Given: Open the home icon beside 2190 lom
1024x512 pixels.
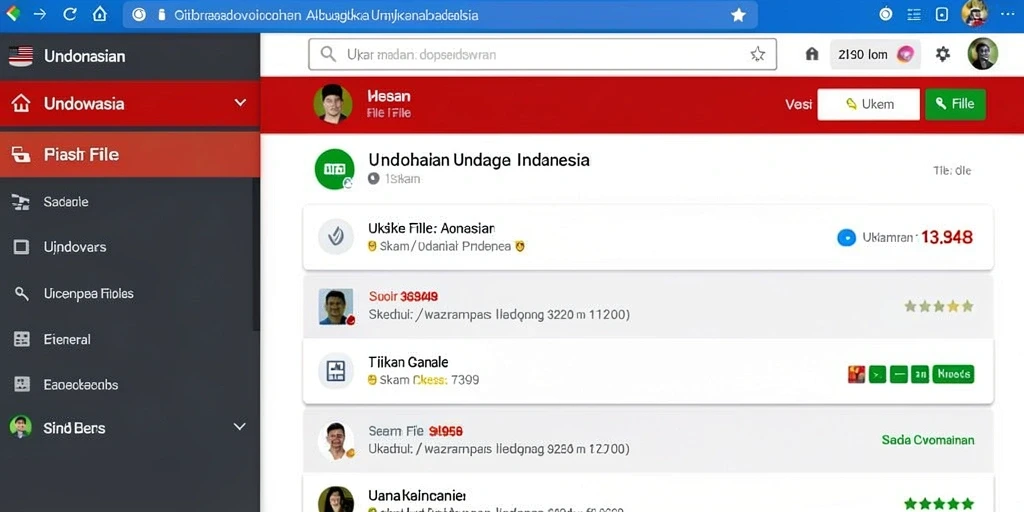Looking at the screenshot, I should pos(812,54).
